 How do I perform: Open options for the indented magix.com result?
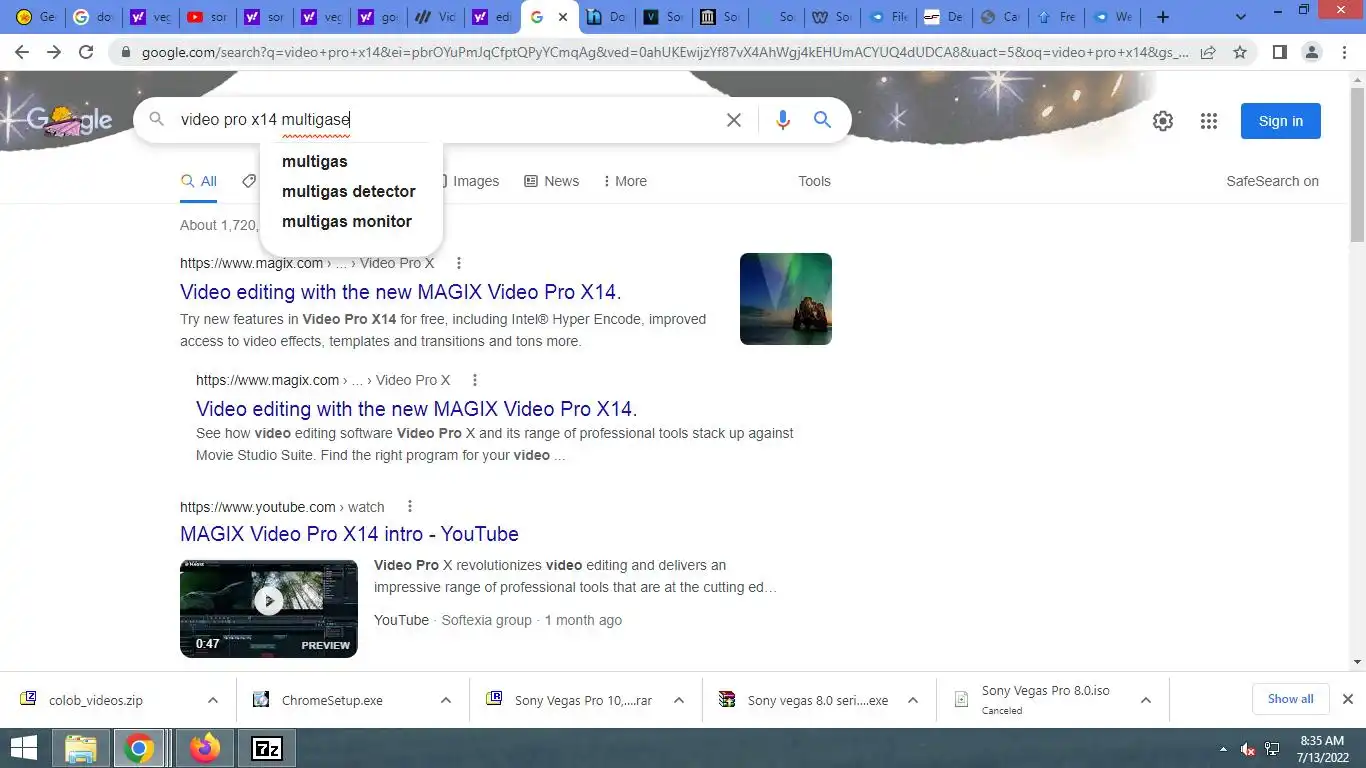[475, 380]
